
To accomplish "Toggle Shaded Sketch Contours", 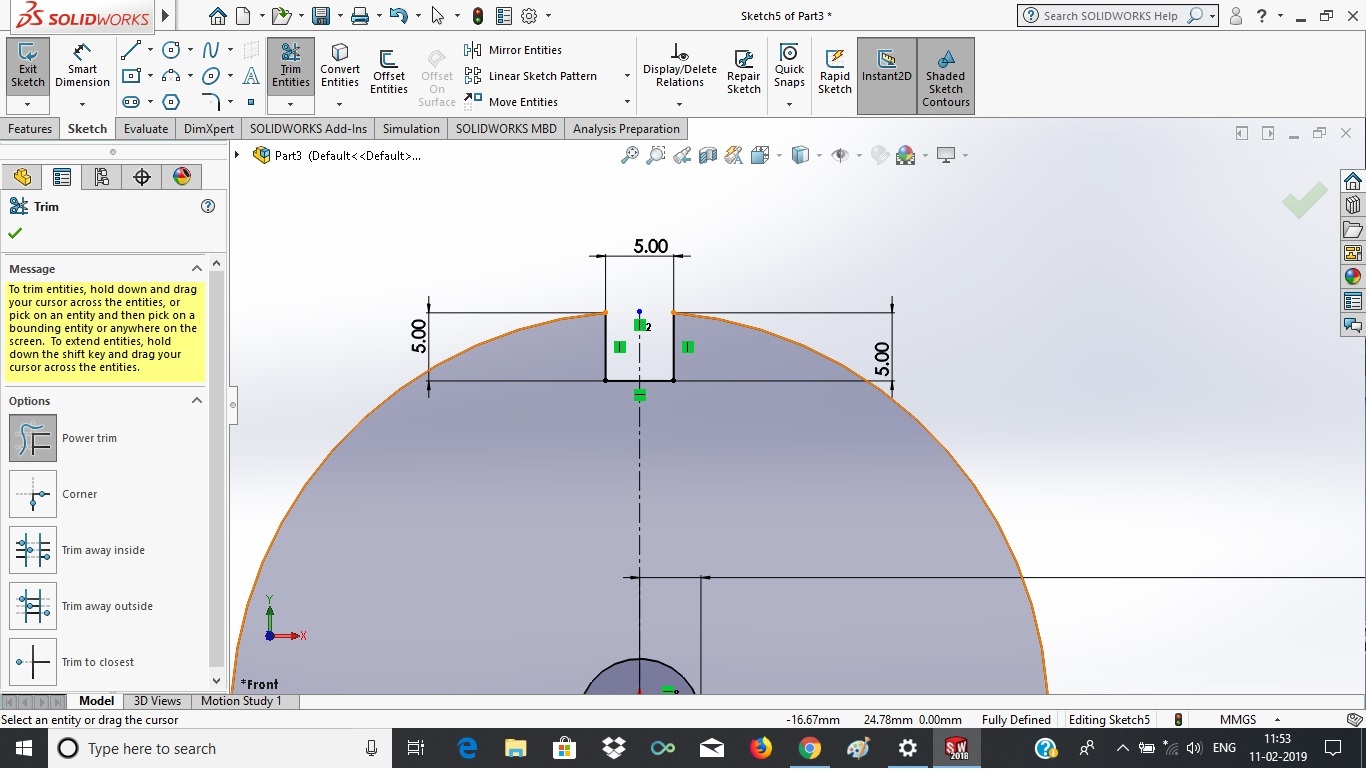I will click(945, 74).
